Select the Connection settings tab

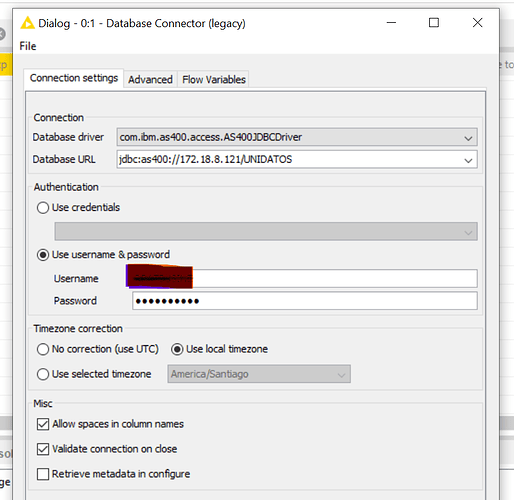pos(74,78)
